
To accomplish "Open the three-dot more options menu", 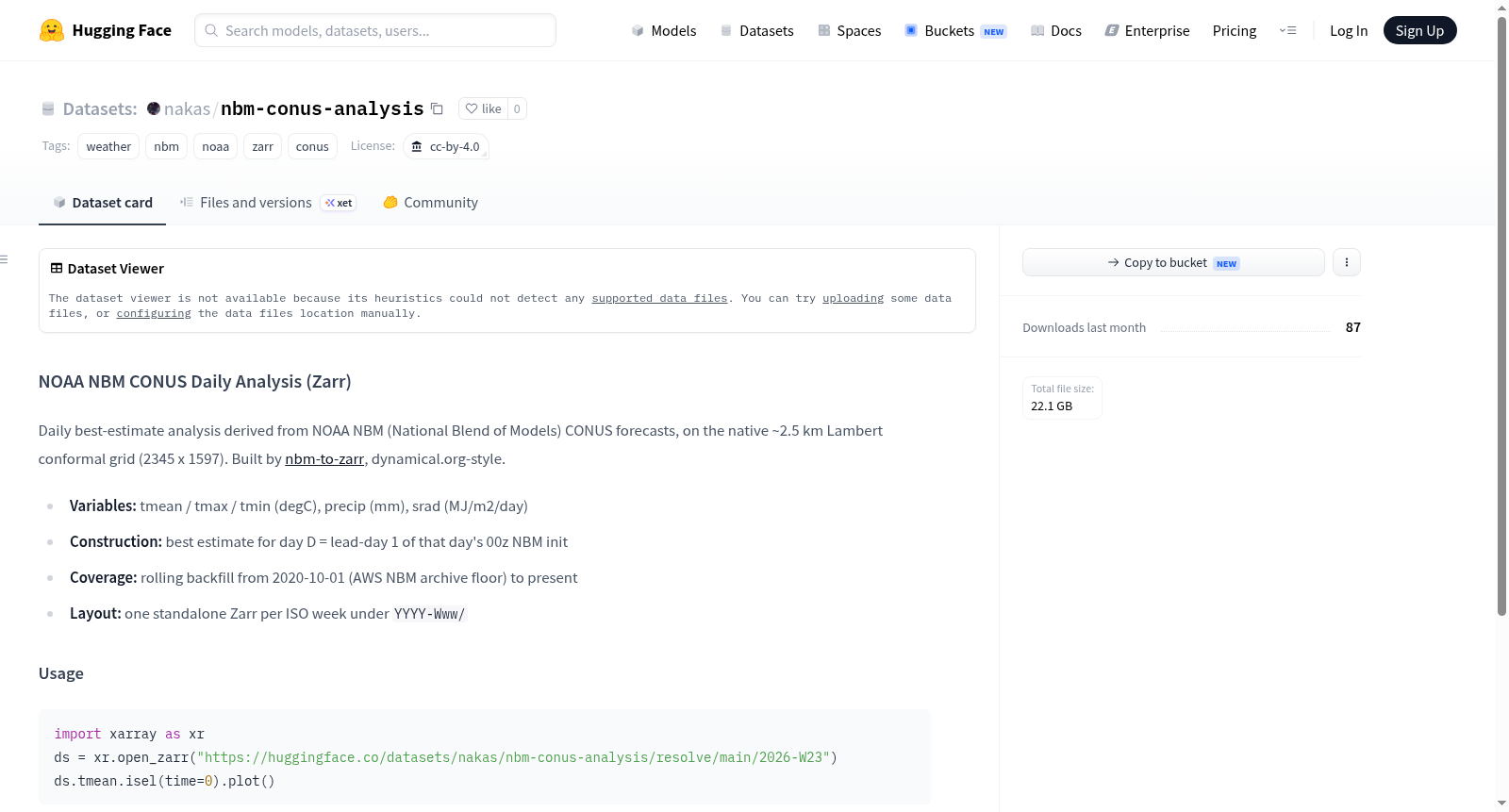I will (x=1347, y=262).
